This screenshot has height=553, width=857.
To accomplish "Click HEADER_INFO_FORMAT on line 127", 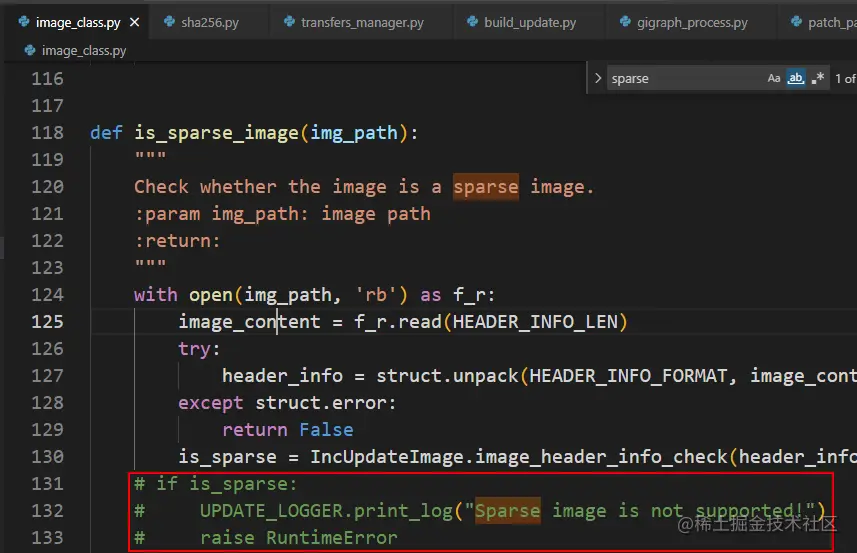I will click(x=629, y=376).
